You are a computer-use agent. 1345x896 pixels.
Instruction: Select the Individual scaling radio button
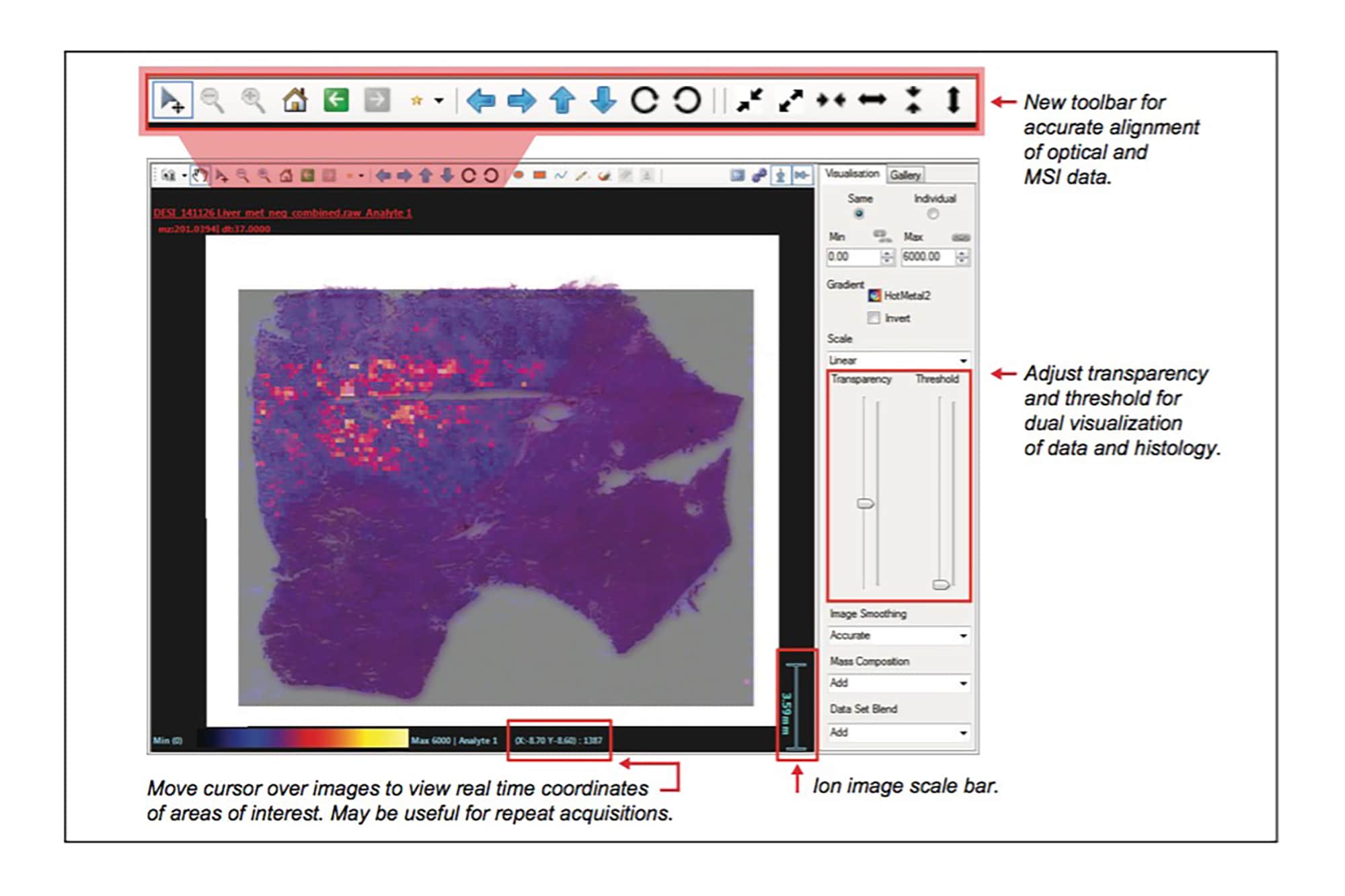click(x=934, y=213)
